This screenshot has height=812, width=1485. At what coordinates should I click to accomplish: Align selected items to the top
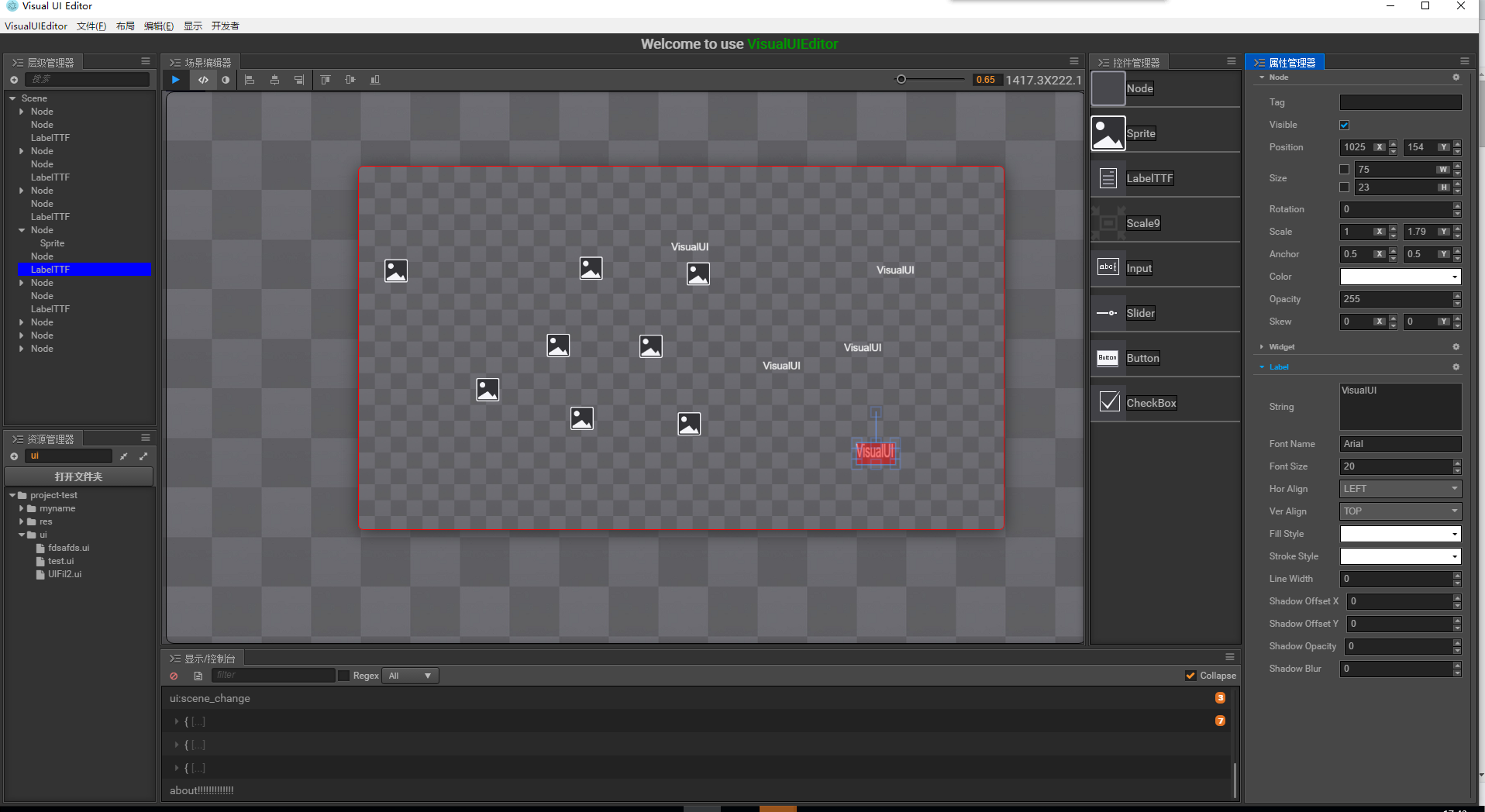click(x=326, y=80)
